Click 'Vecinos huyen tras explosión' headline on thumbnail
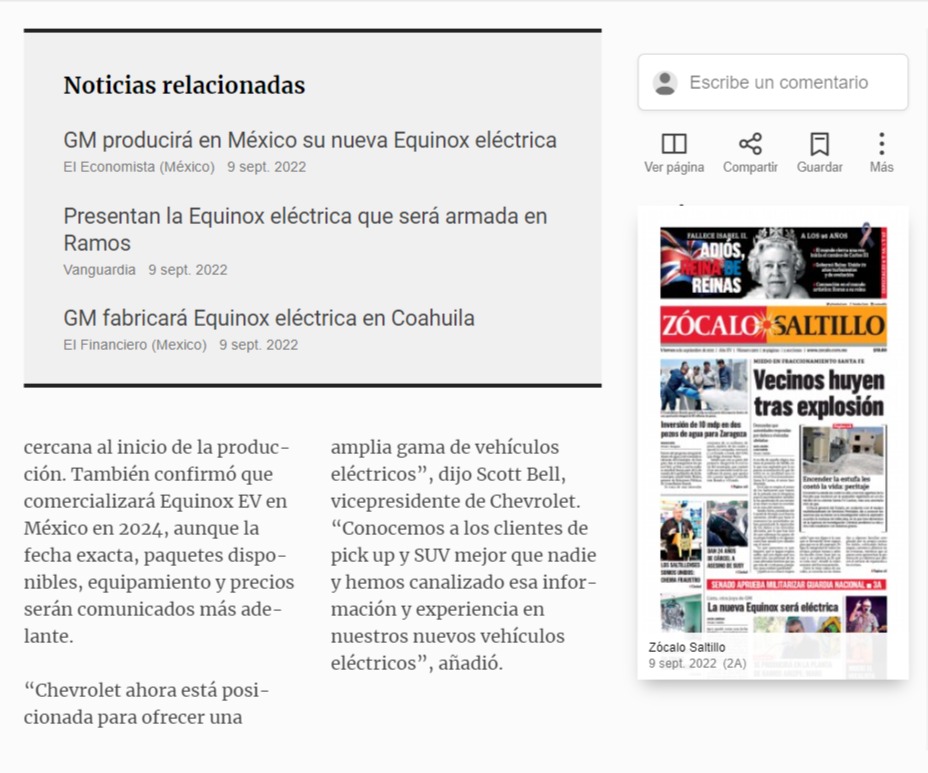The width and height of the screenshot is (928, 773). click(x=819, y=394)
